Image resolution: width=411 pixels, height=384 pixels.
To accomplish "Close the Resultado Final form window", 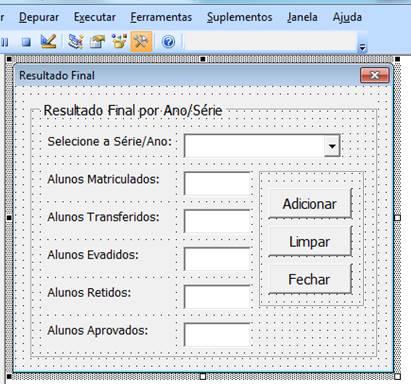I will tap(375, 75).
